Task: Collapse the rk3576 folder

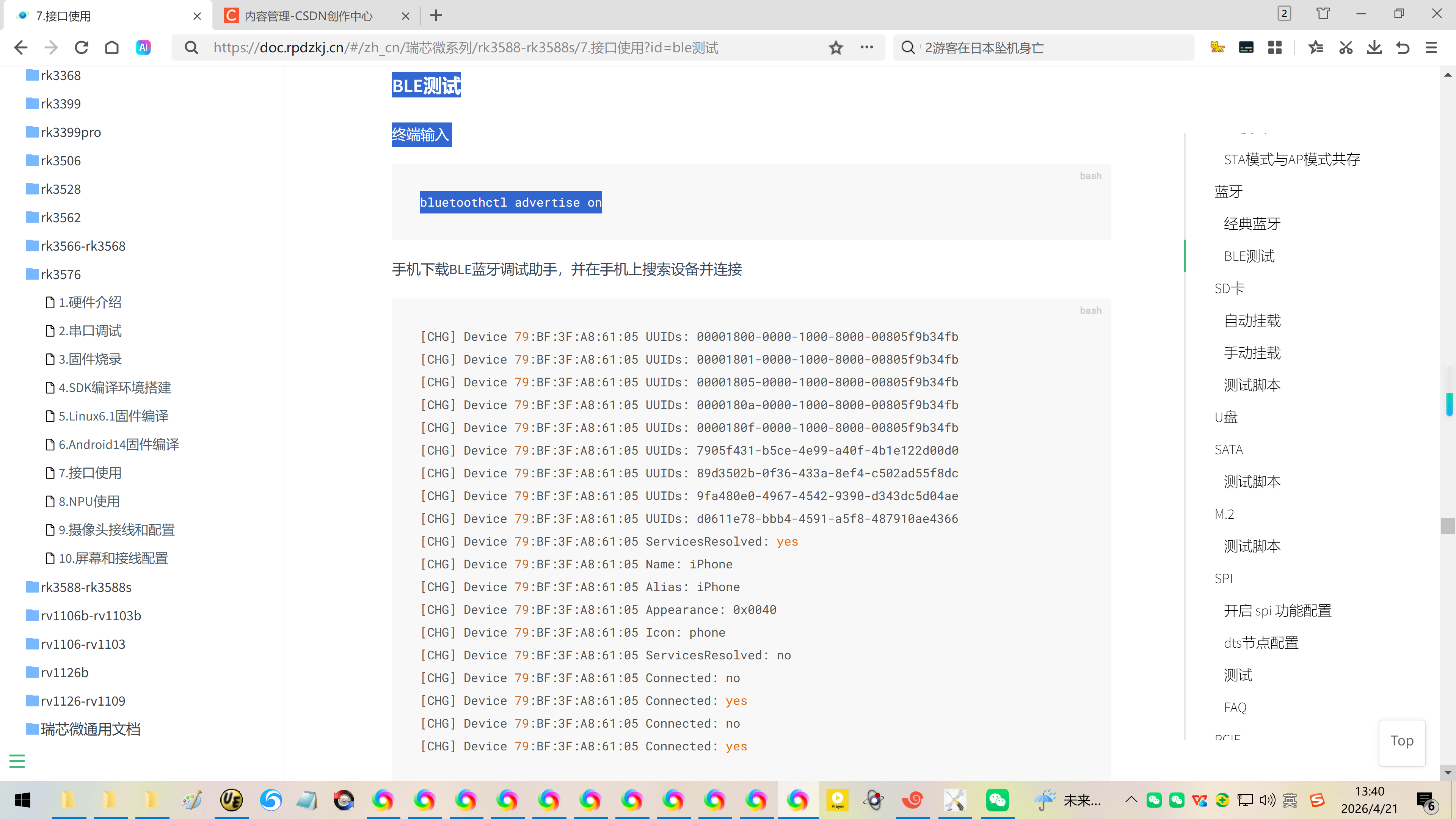Action: [53, 274]
